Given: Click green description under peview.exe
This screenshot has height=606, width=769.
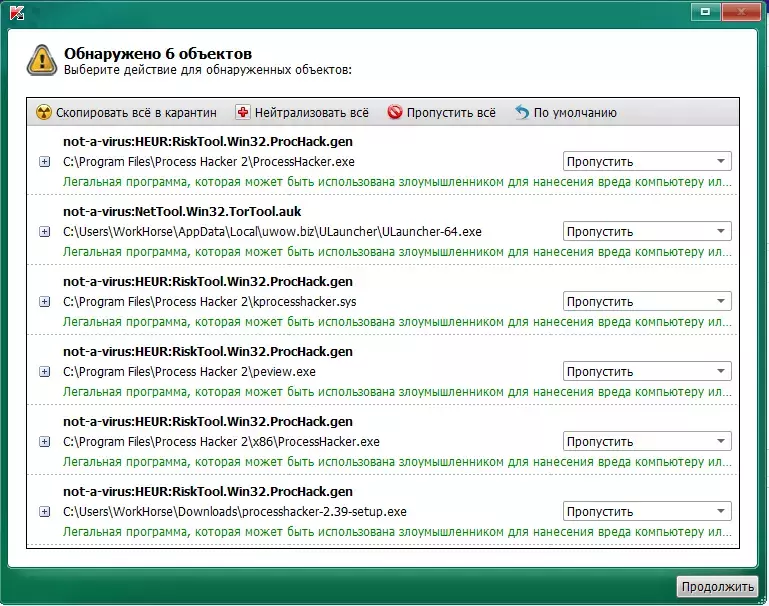Looking at the screenshot, I should coord(397,392).
